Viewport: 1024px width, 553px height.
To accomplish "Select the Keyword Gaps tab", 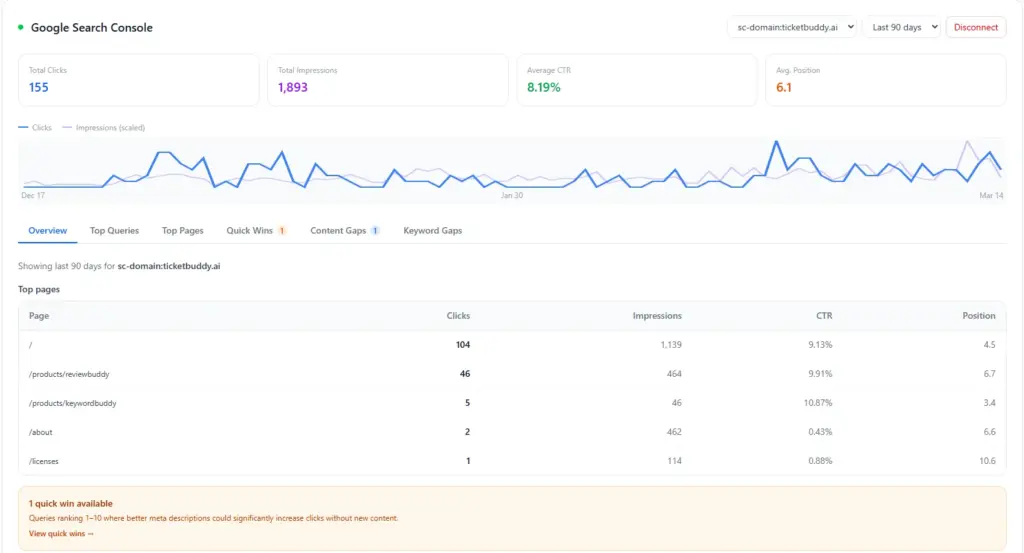I will pos(432,230).
